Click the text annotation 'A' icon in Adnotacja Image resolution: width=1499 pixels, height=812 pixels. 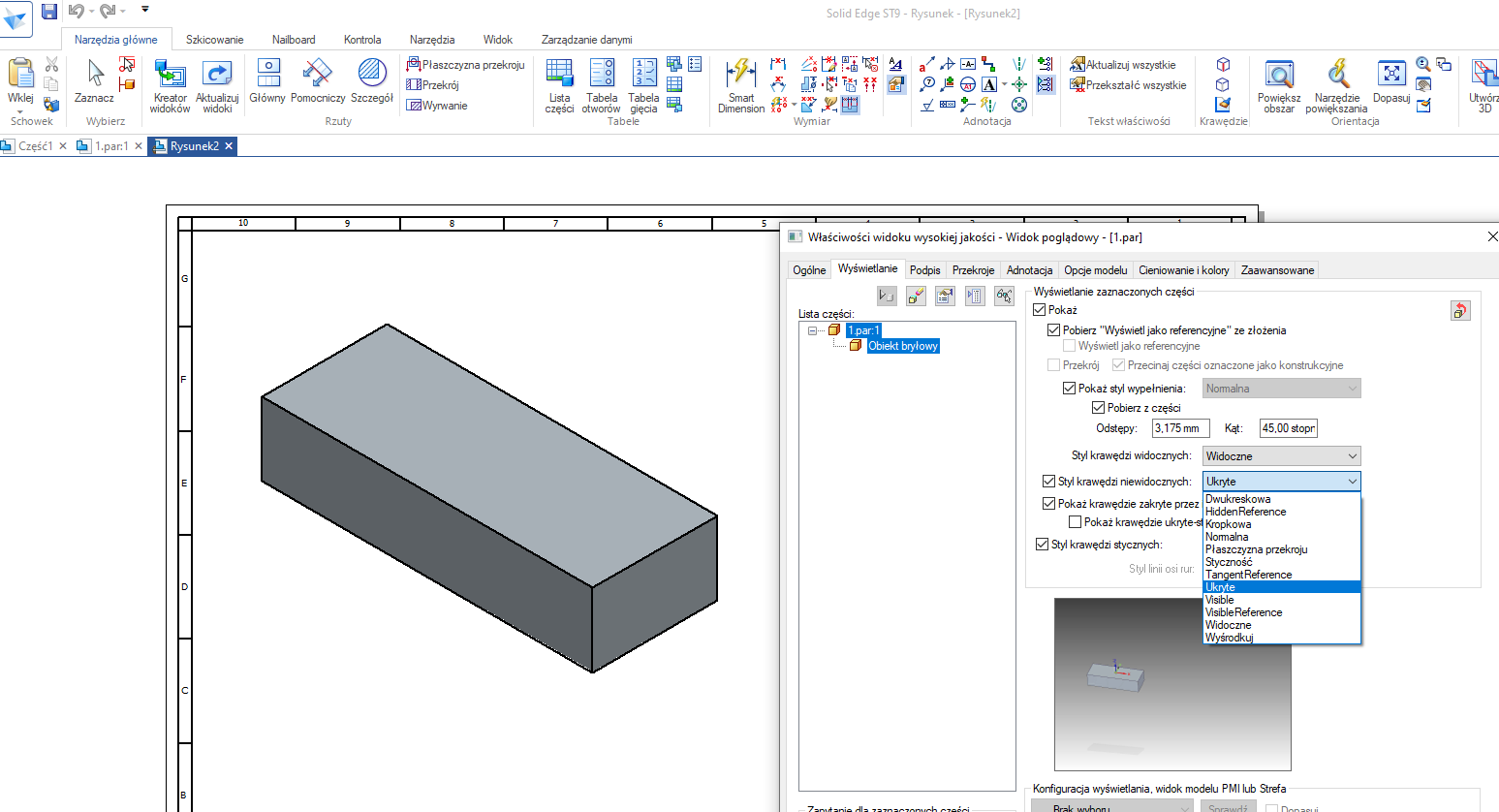coord(989,84)
